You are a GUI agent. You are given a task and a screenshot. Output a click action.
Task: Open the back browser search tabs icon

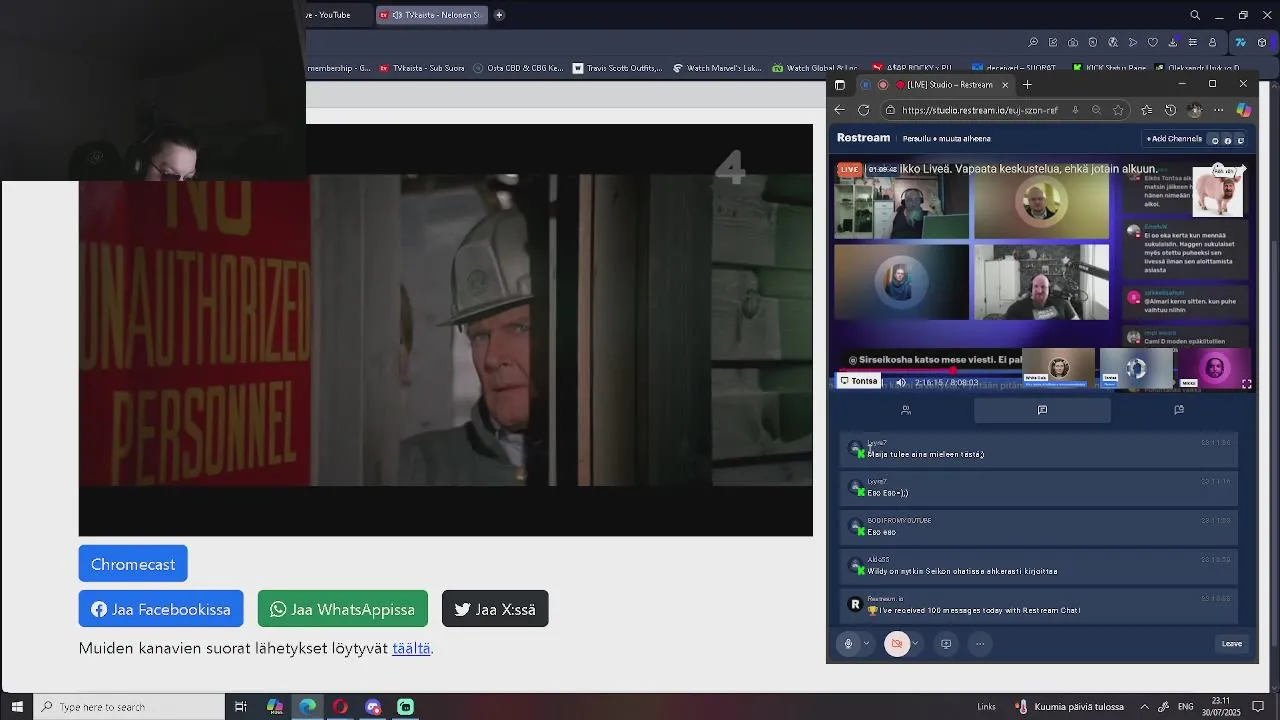(1195, 15)
